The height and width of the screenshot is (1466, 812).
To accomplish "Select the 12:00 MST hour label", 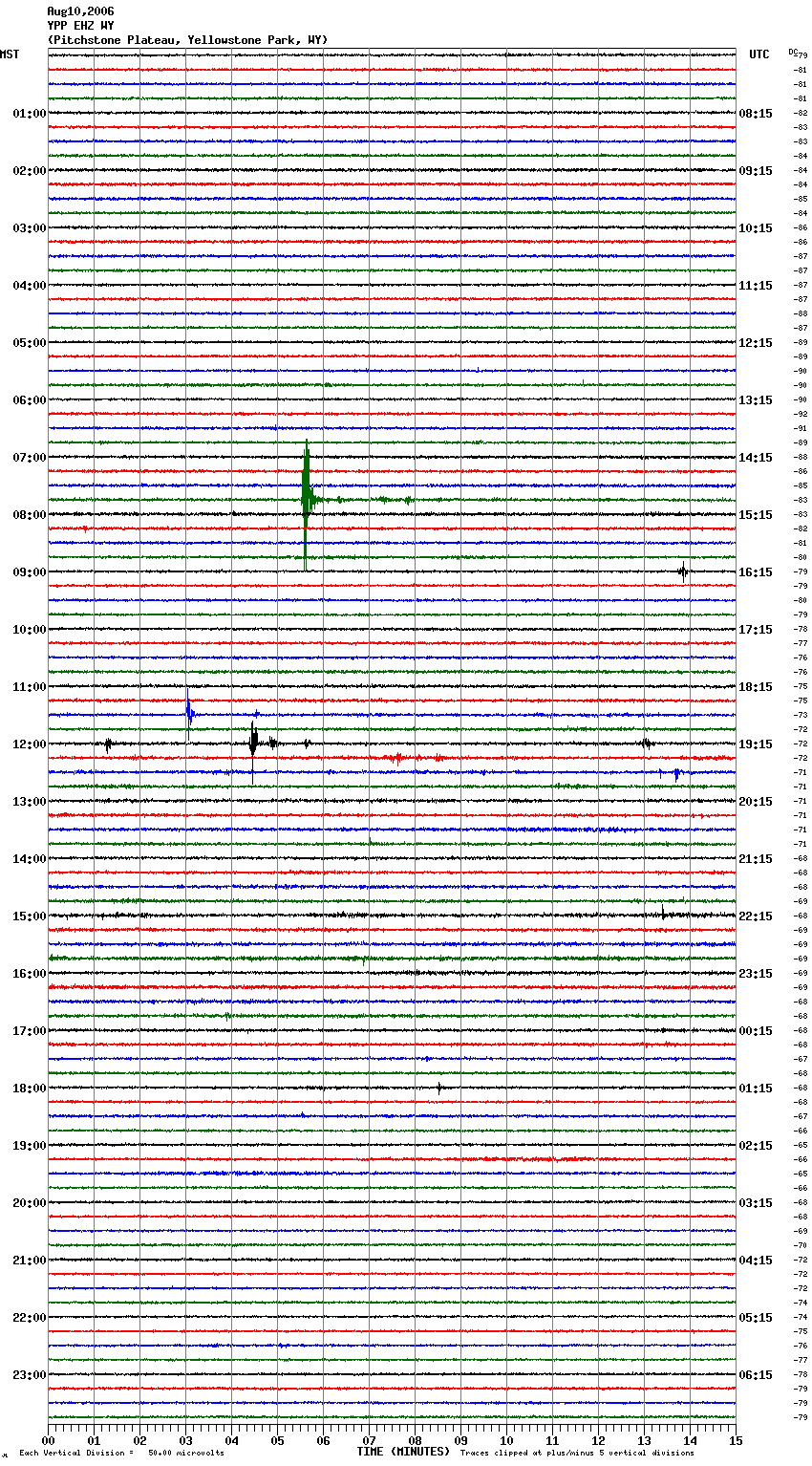I will (30, 744).
